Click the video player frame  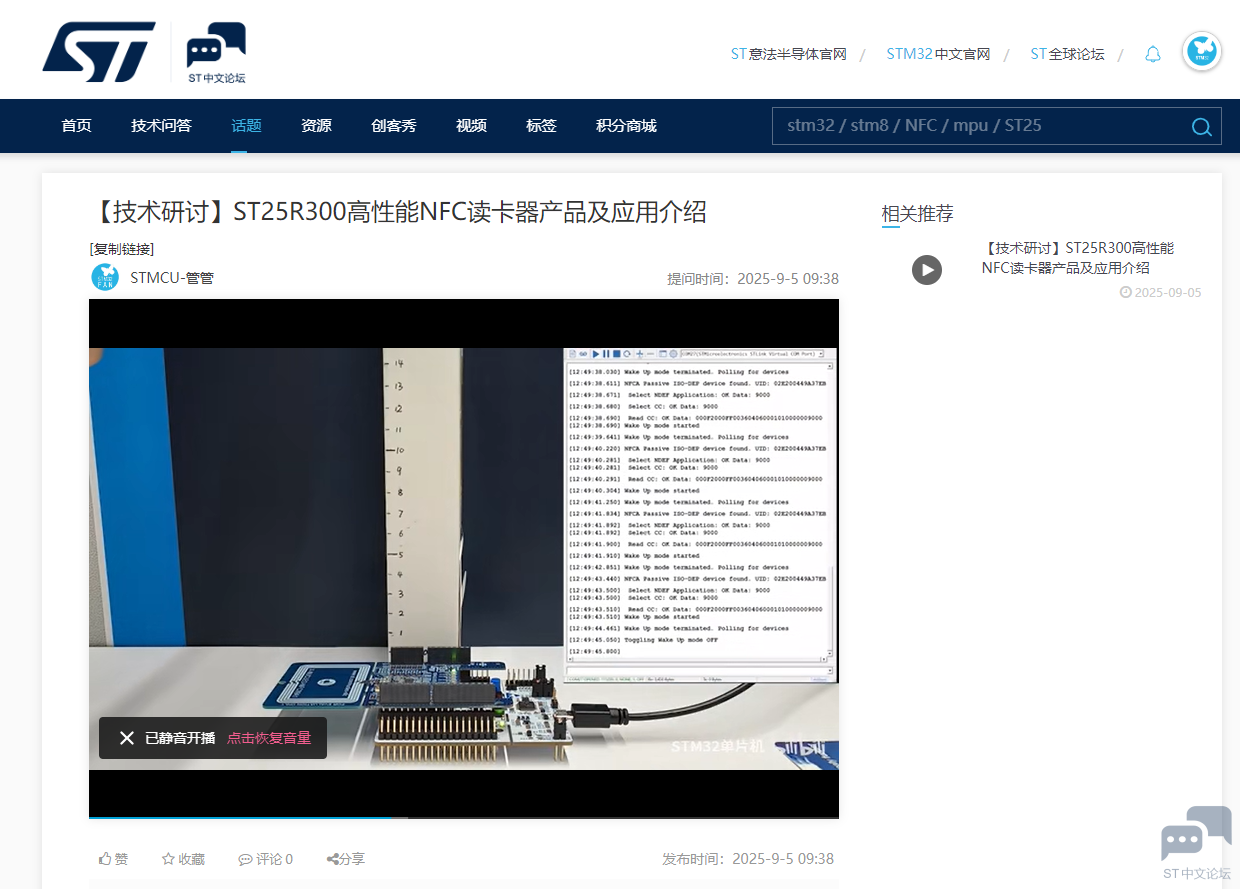464,558
